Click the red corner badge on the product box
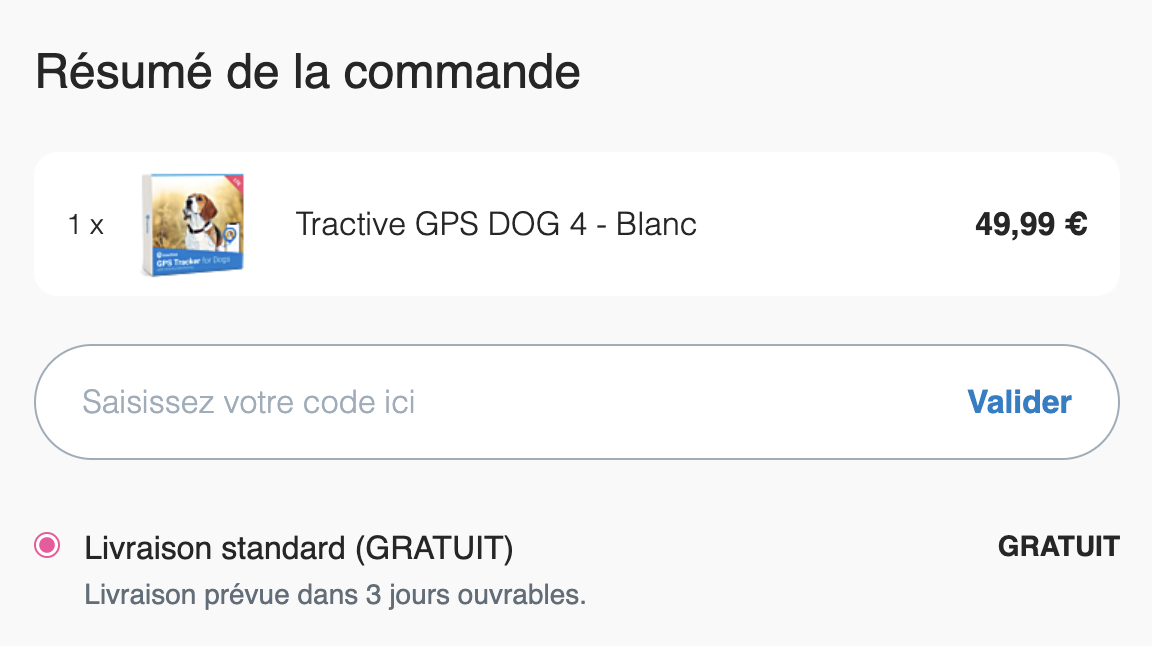The width and height of the screenshot is (1152, 646). point(236,183)
